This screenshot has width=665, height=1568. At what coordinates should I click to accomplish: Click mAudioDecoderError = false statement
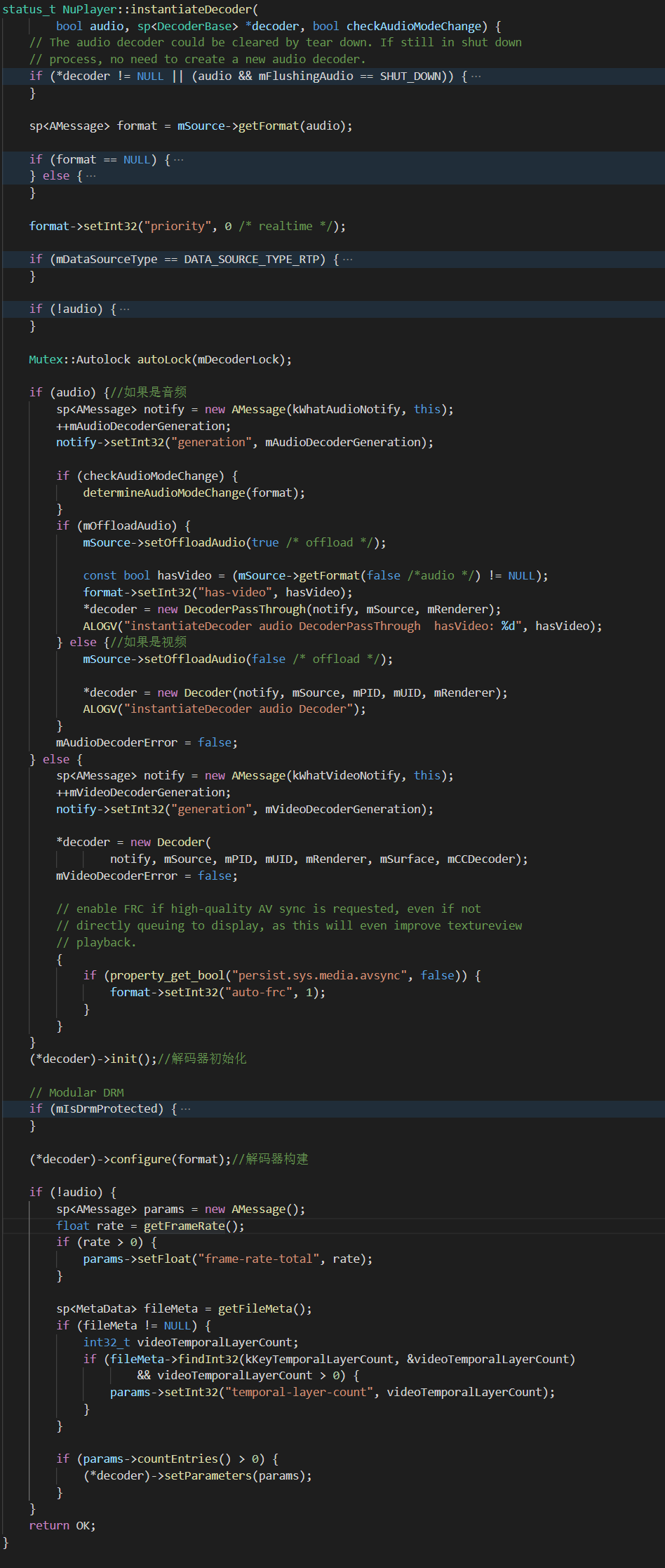(147, 742)
